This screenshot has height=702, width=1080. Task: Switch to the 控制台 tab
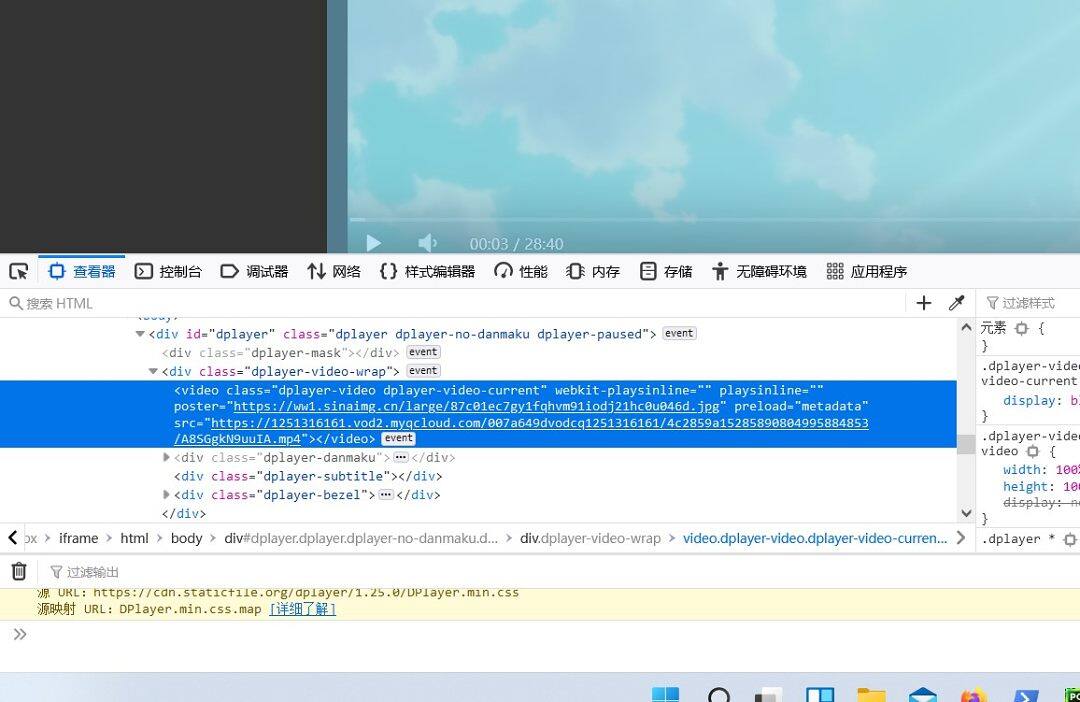point(168,271)
